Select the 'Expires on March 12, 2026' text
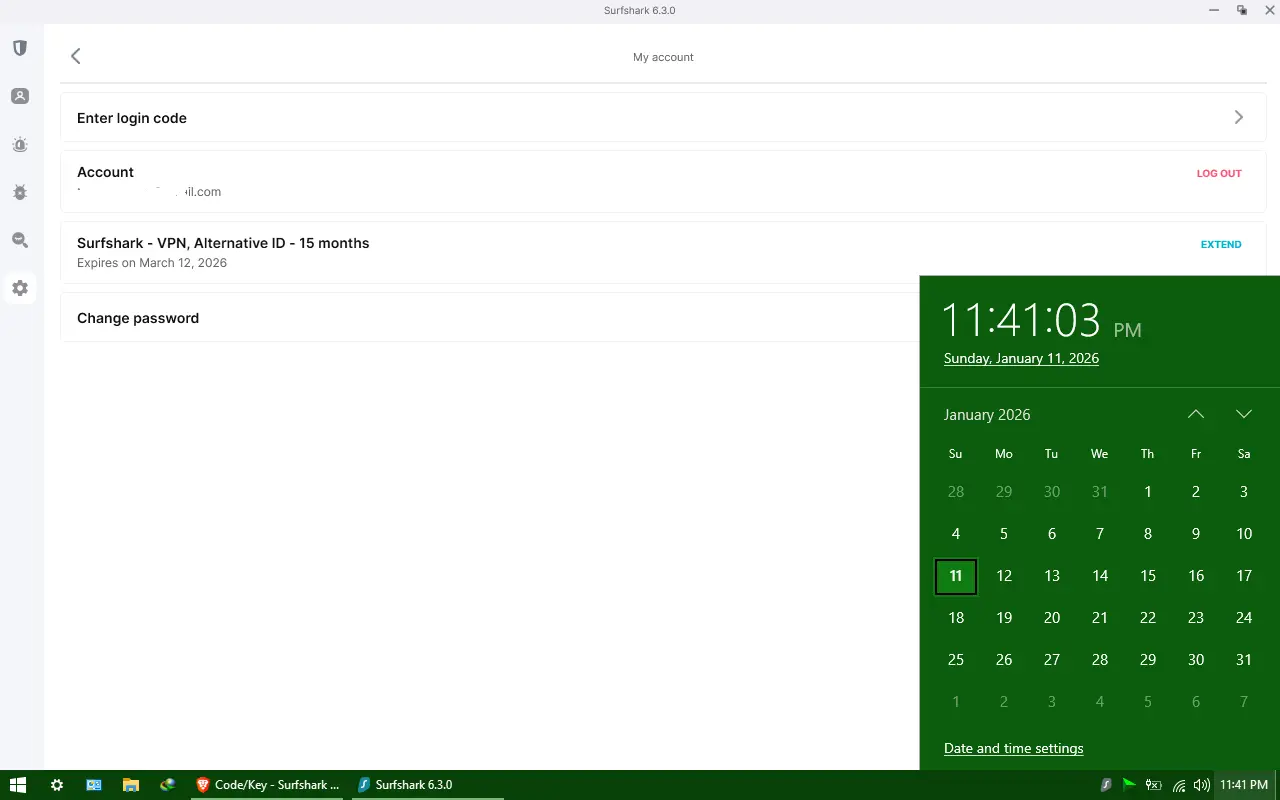Image resolution: width=1280 pixels, height=800 pixels. point(152,263)
